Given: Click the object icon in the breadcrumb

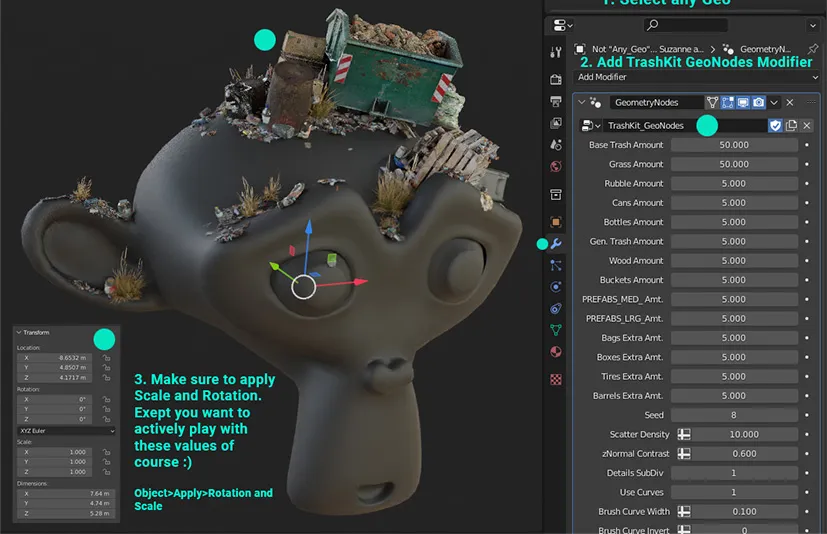Looking at the screenshot, I should pyautogui.click(x=580, y=49).
